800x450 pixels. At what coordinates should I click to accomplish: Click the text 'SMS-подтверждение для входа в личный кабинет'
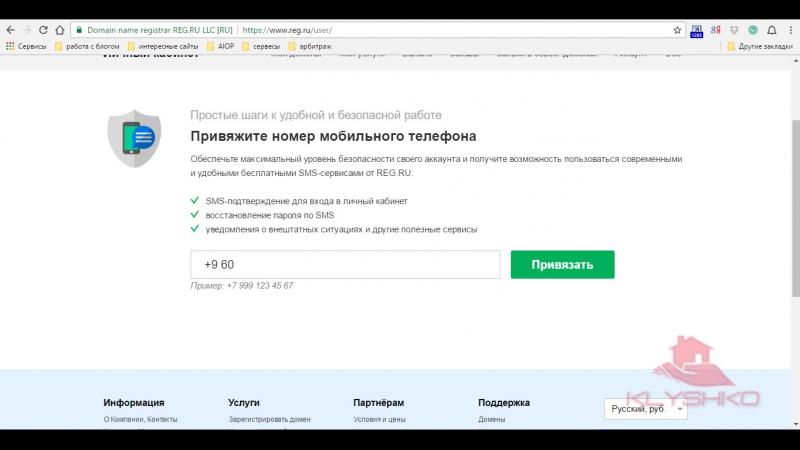306,201
